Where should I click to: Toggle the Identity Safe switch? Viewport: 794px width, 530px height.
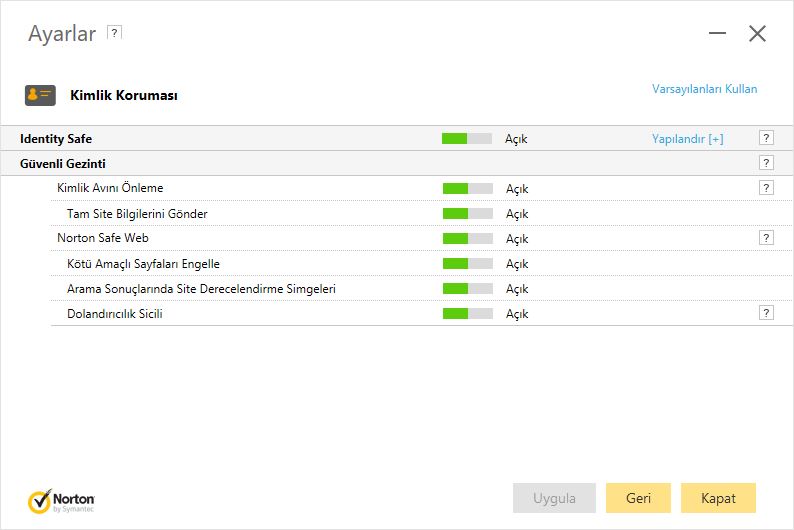coord(466,139)
